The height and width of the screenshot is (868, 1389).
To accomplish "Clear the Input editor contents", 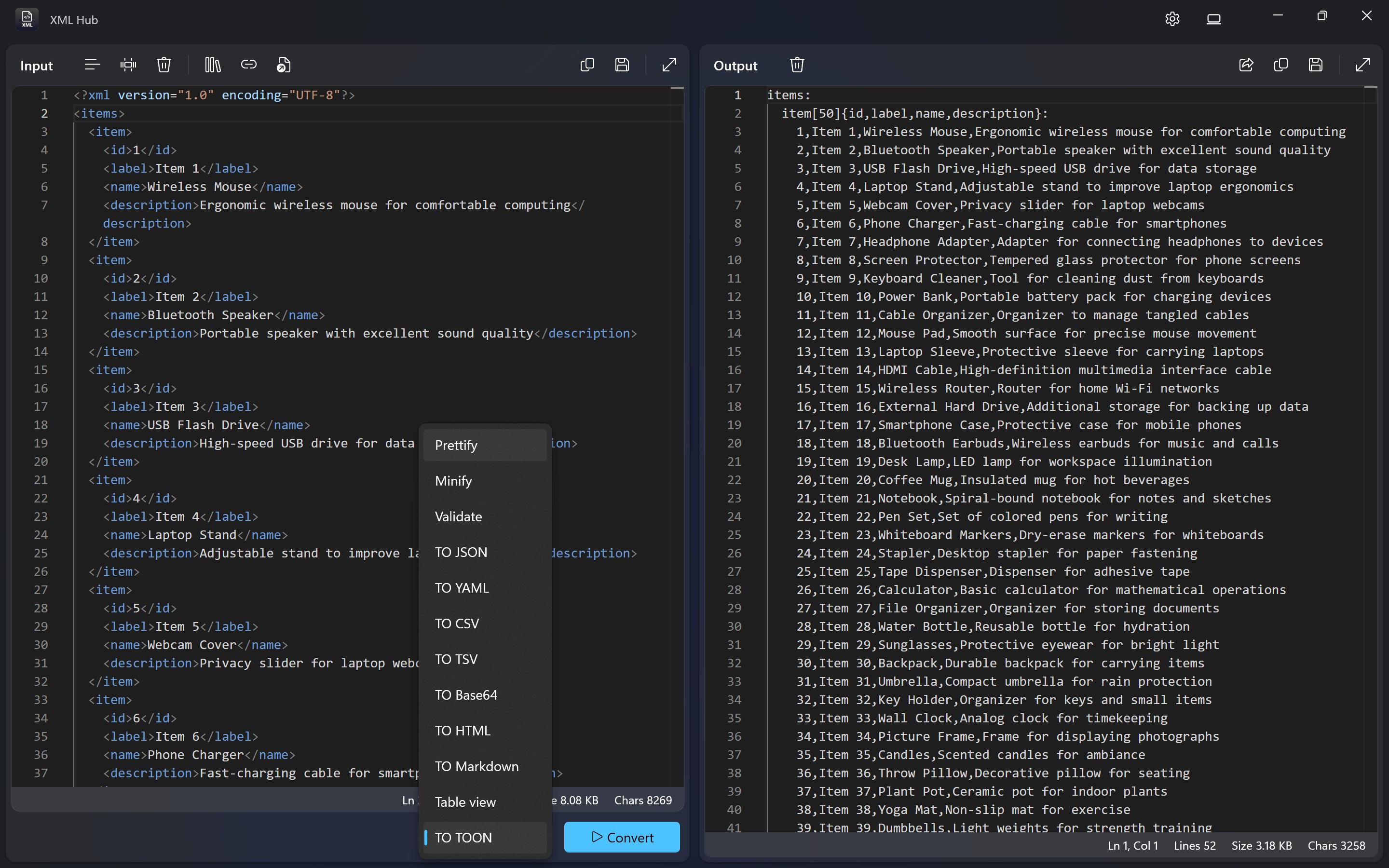I will click(x=163, y=64).
